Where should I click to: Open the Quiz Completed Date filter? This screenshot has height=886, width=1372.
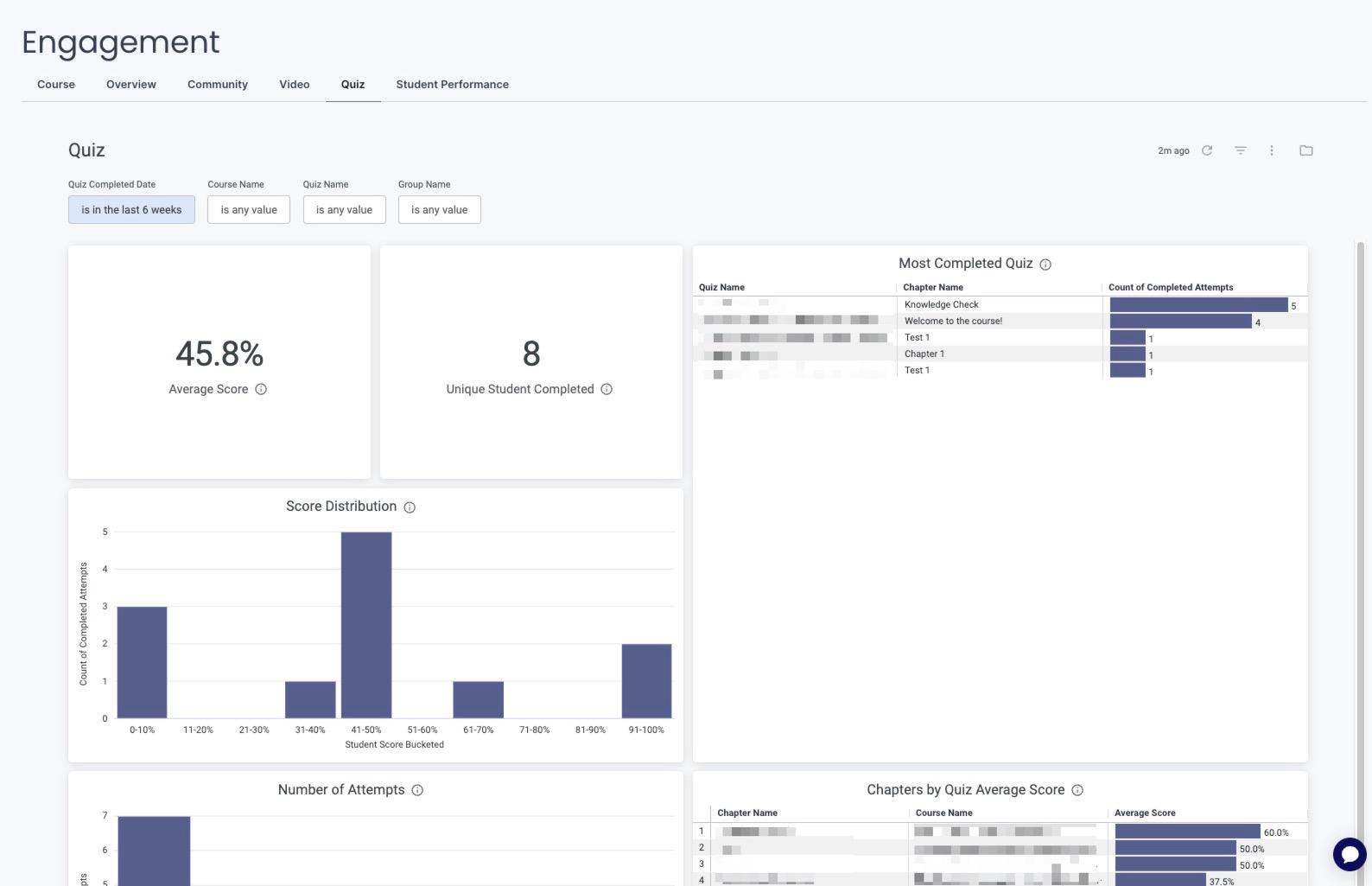point(131,210)
